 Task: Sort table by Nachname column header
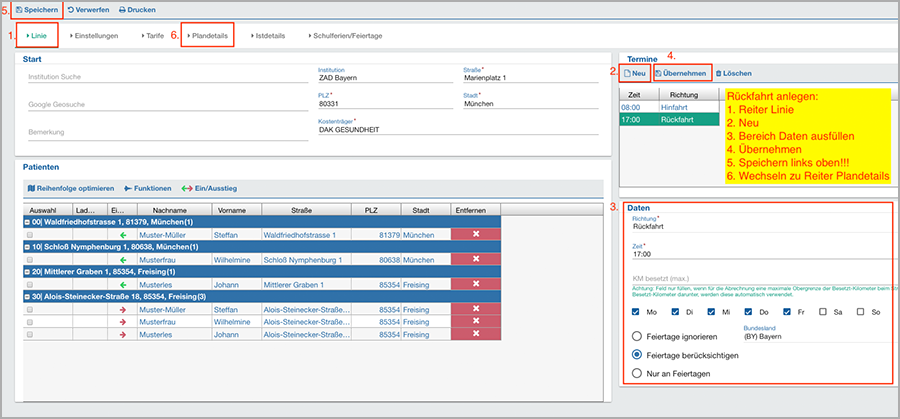(174, 210)
